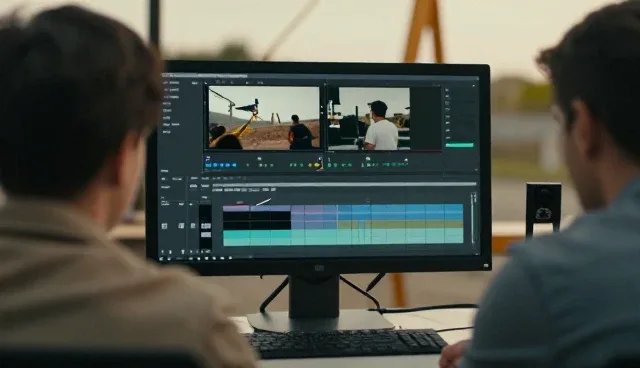
Task: Click the green transport icons under the right preview
Action: pos(368,165)
